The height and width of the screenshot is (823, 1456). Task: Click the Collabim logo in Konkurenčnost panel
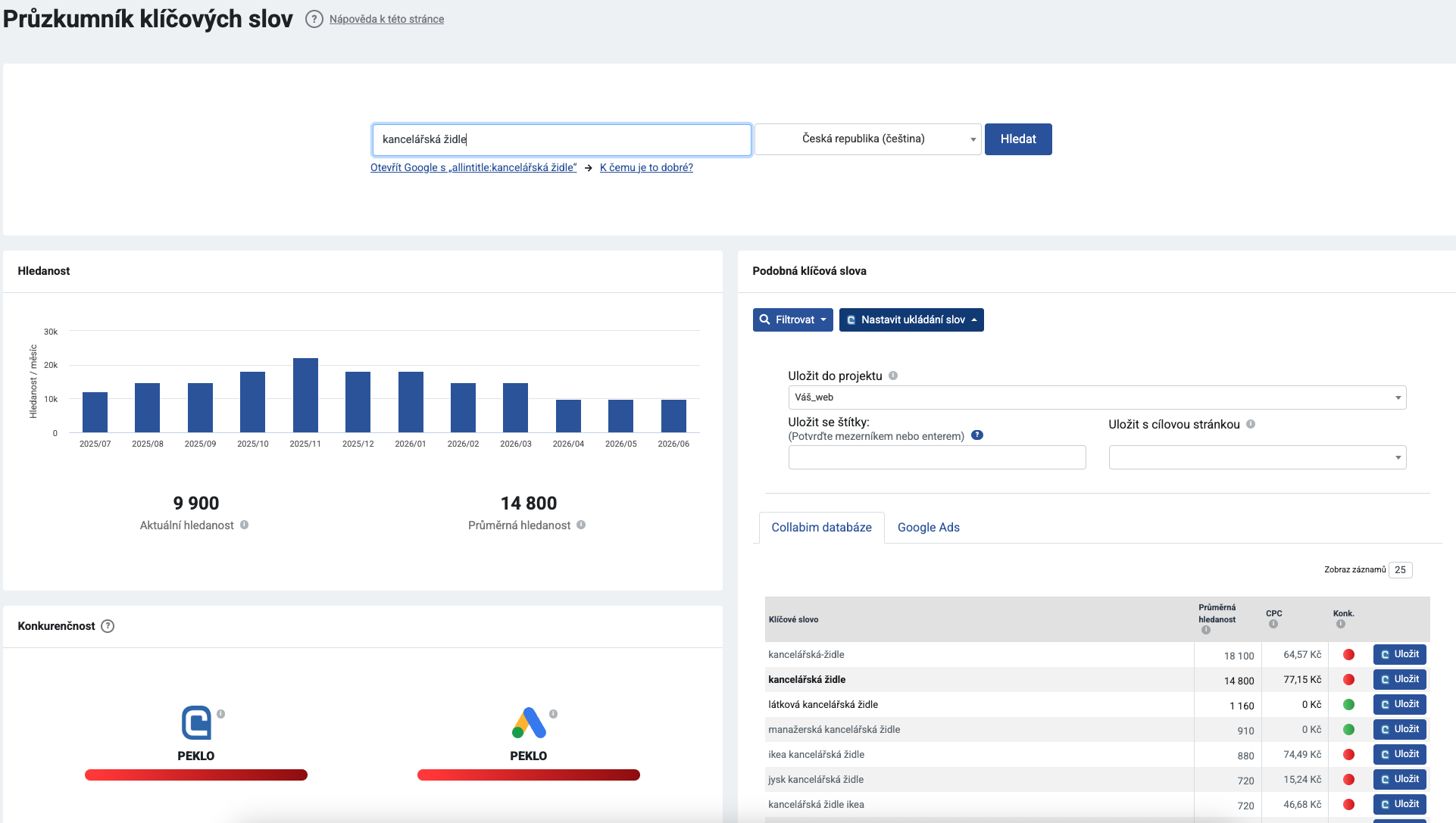[196, 723]
